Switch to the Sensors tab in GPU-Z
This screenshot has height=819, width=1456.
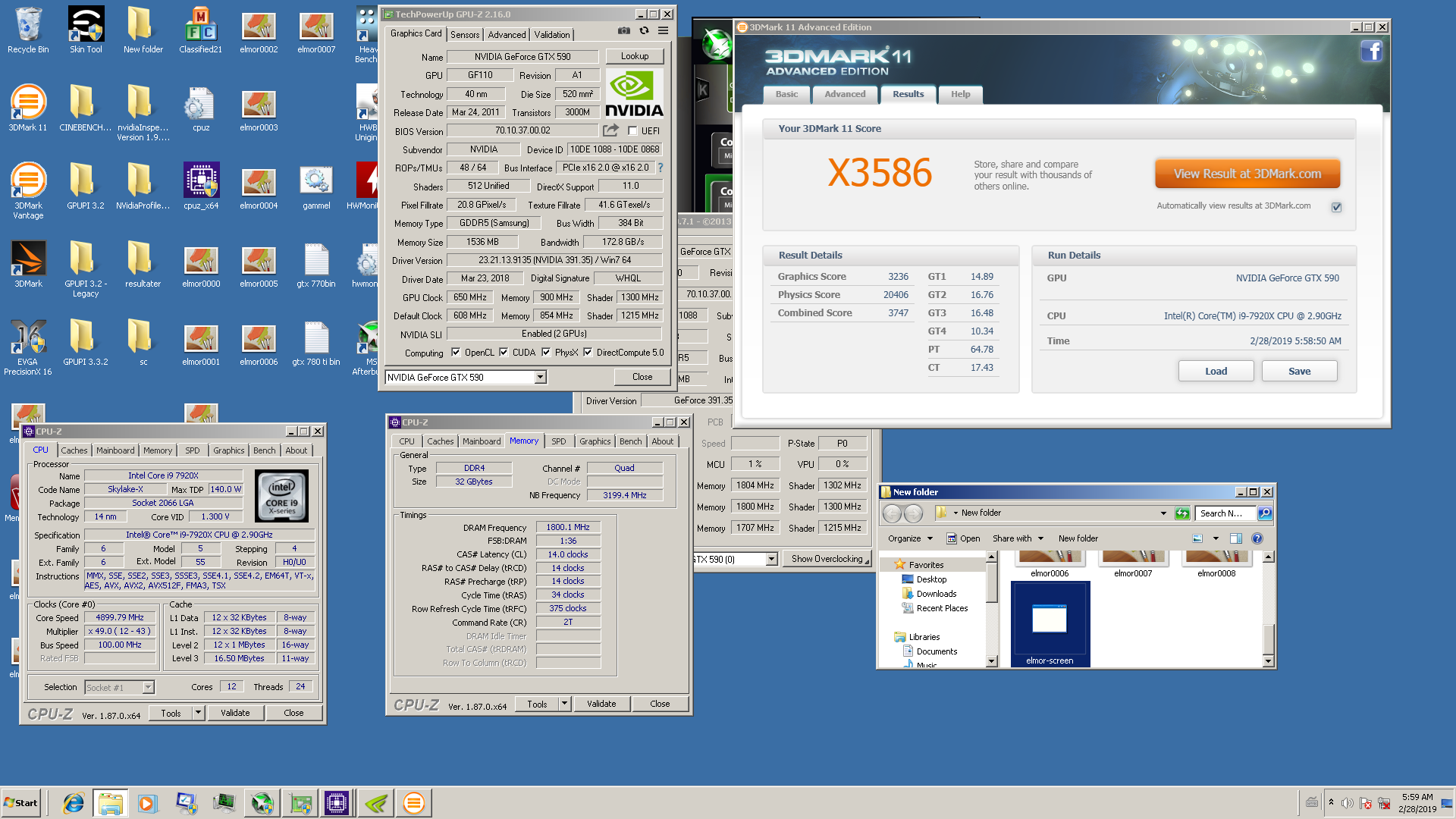pyautogui.click(x=465, y=35)
